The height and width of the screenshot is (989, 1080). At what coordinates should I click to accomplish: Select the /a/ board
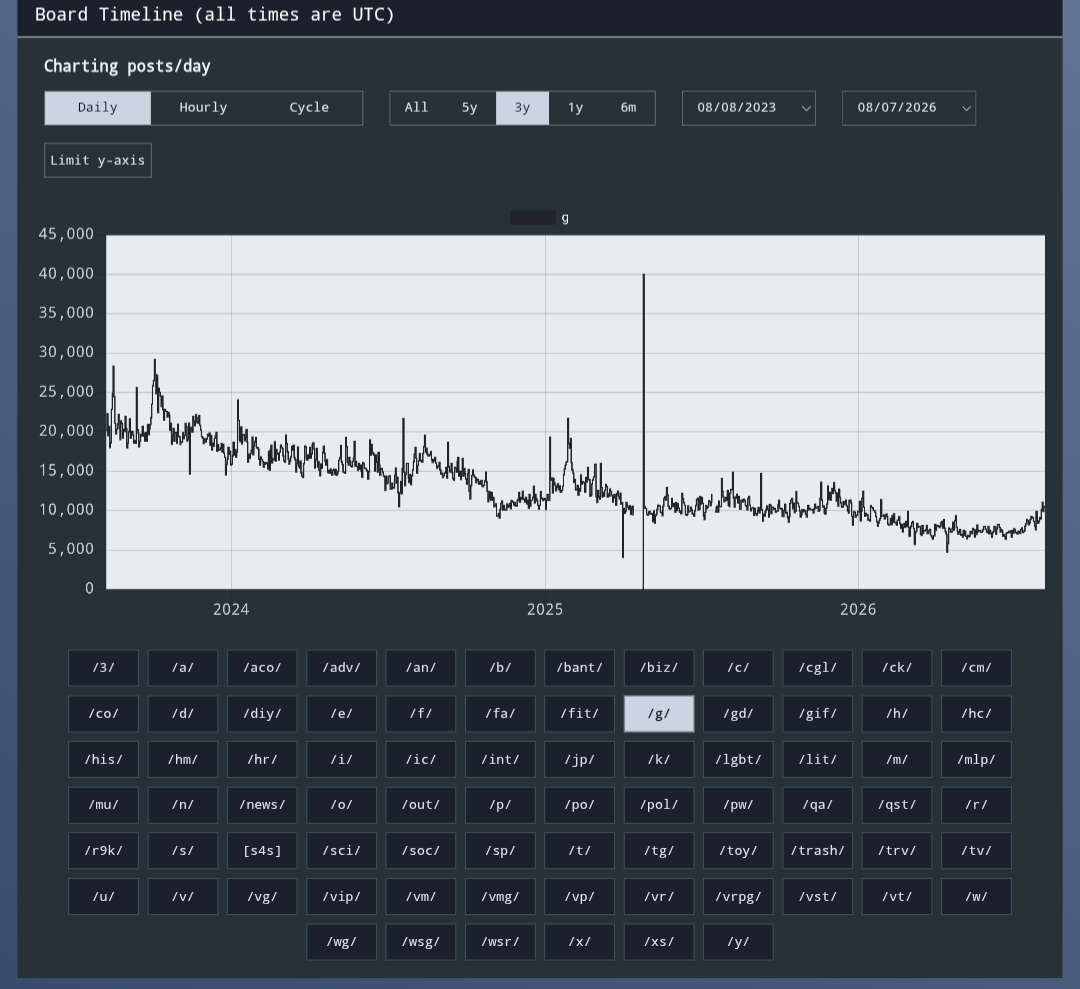(x=183, y=668)
